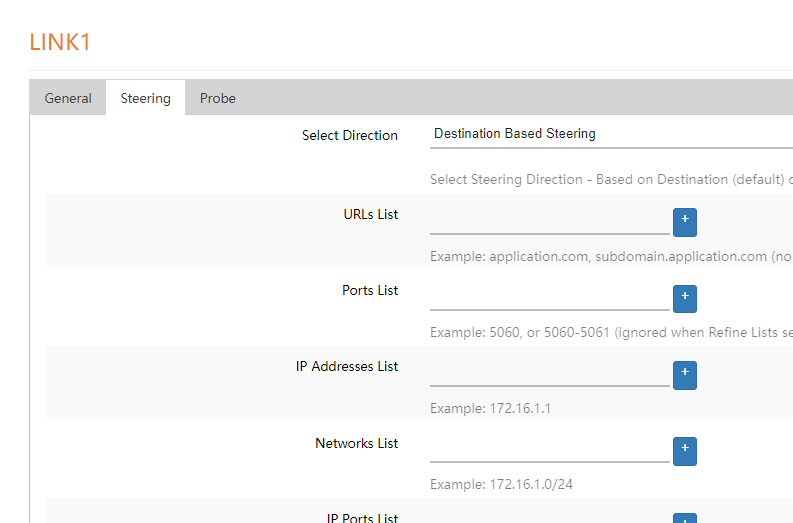Open the Select Direction dropdown
This screenshot has width=793, height=523.
(610, 134)
